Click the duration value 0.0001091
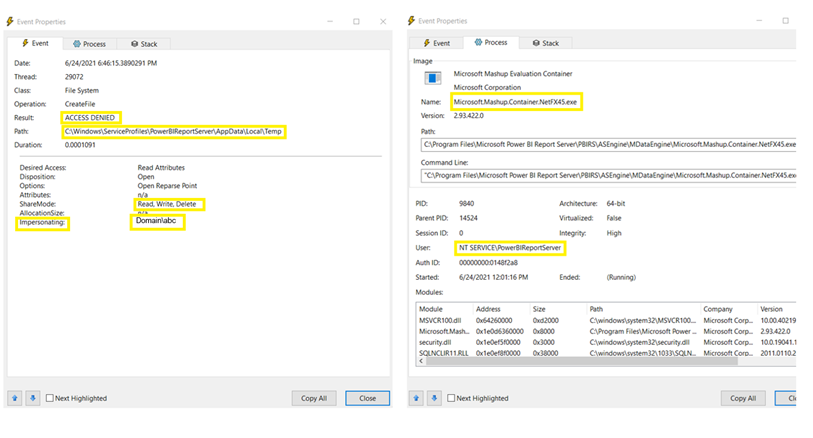 (x=80, y=145)
